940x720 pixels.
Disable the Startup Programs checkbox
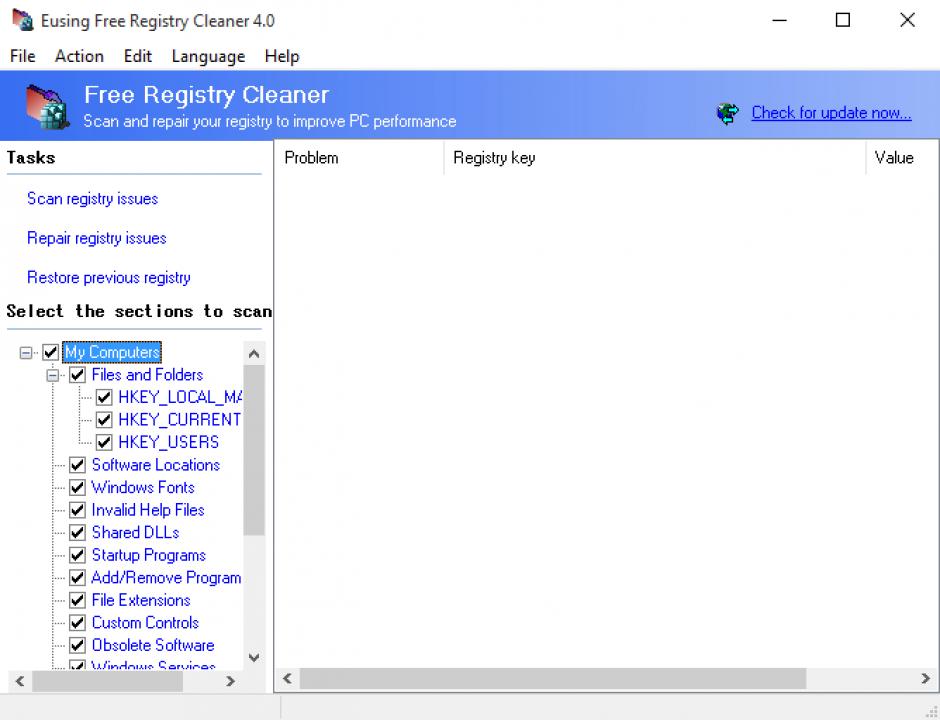tap(77, 556)
